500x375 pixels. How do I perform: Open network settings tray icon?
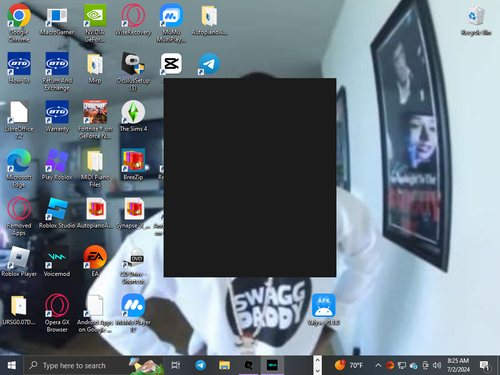[402, 365]
